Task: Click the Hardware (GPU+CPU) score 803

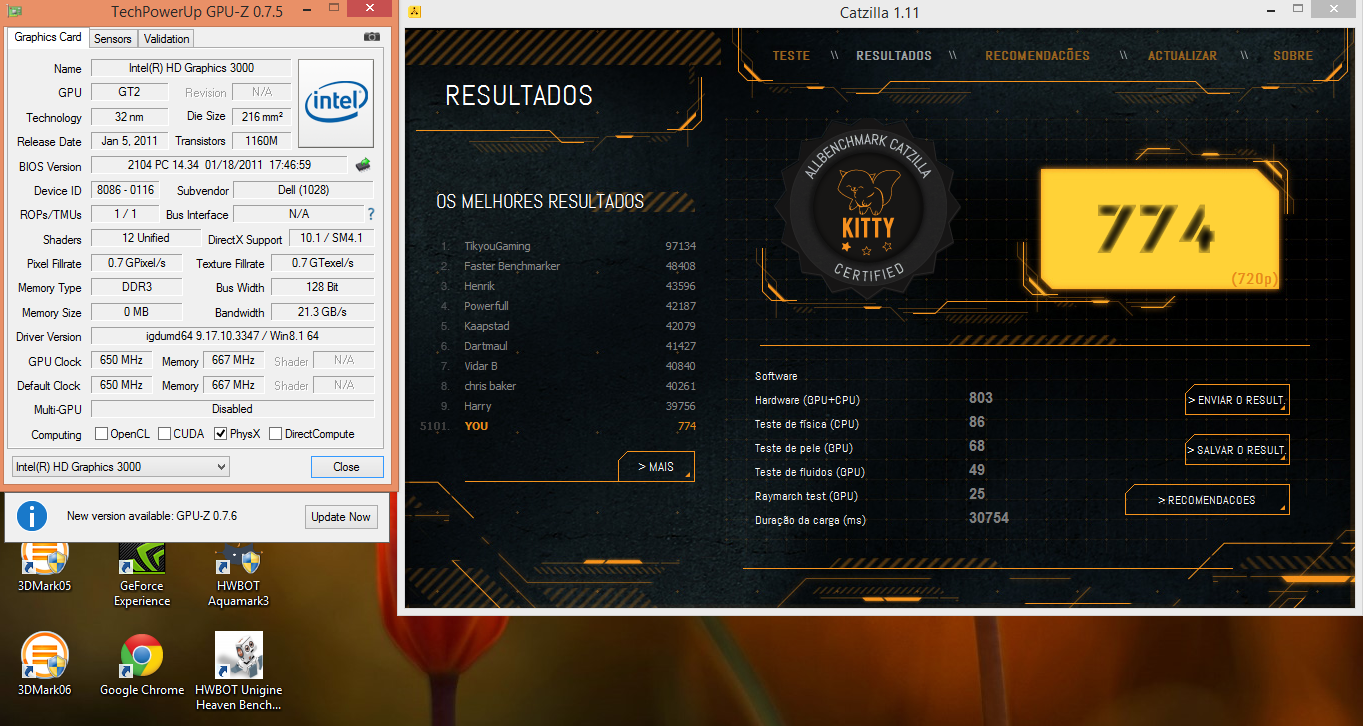Action: click(981, 398)
